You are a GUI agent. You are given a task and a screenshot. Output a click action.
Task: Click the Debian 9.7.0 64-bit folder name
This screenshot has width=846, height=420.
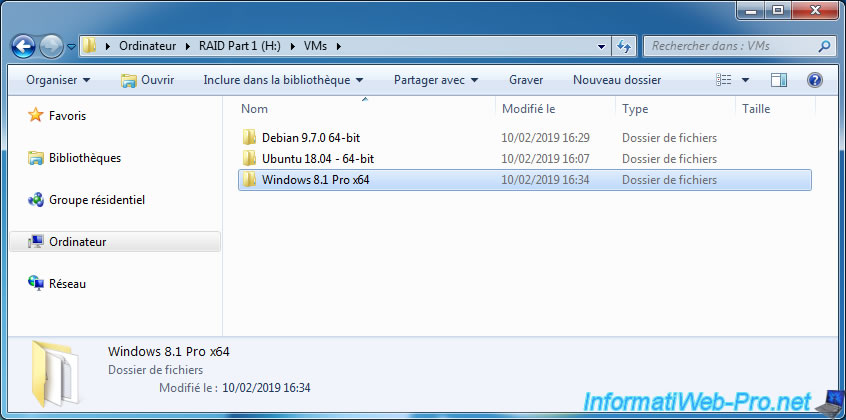coord(311,138)
